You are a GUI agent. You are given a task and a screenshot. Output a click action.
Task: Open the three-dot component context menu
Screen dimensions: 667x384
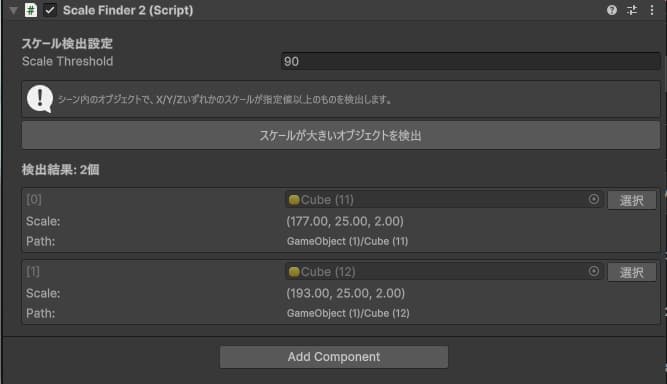(652, 10)
